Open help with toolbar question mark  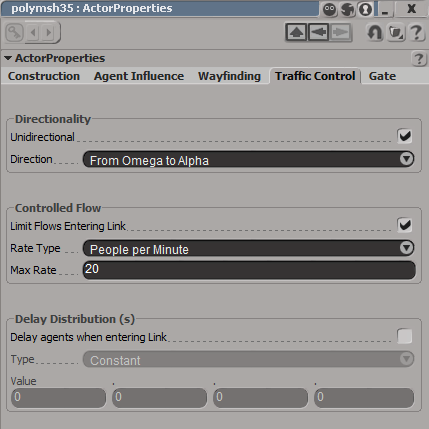416,33
